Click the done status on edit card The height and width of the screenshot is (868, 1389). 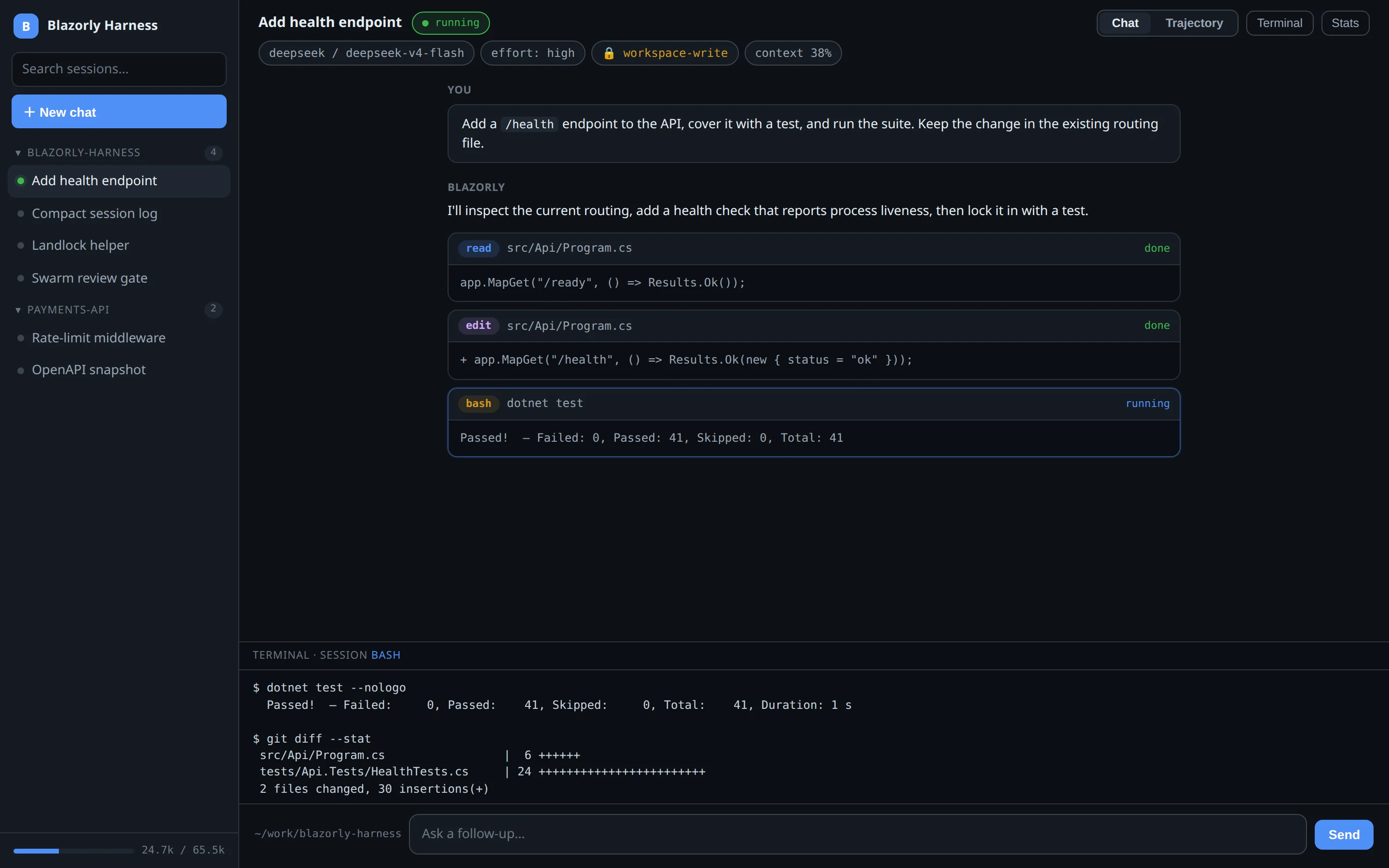[1157, 325]
